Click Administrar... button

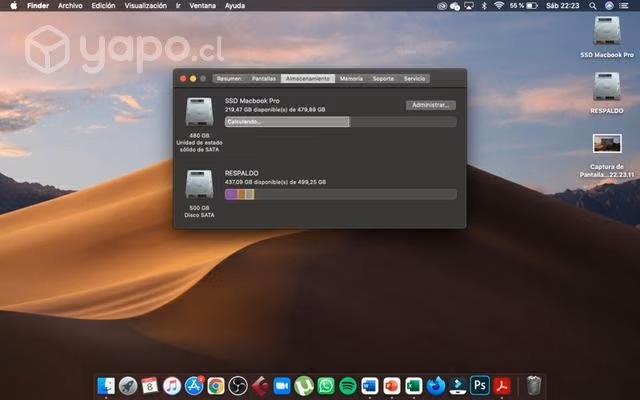click(x=431, y=105)
